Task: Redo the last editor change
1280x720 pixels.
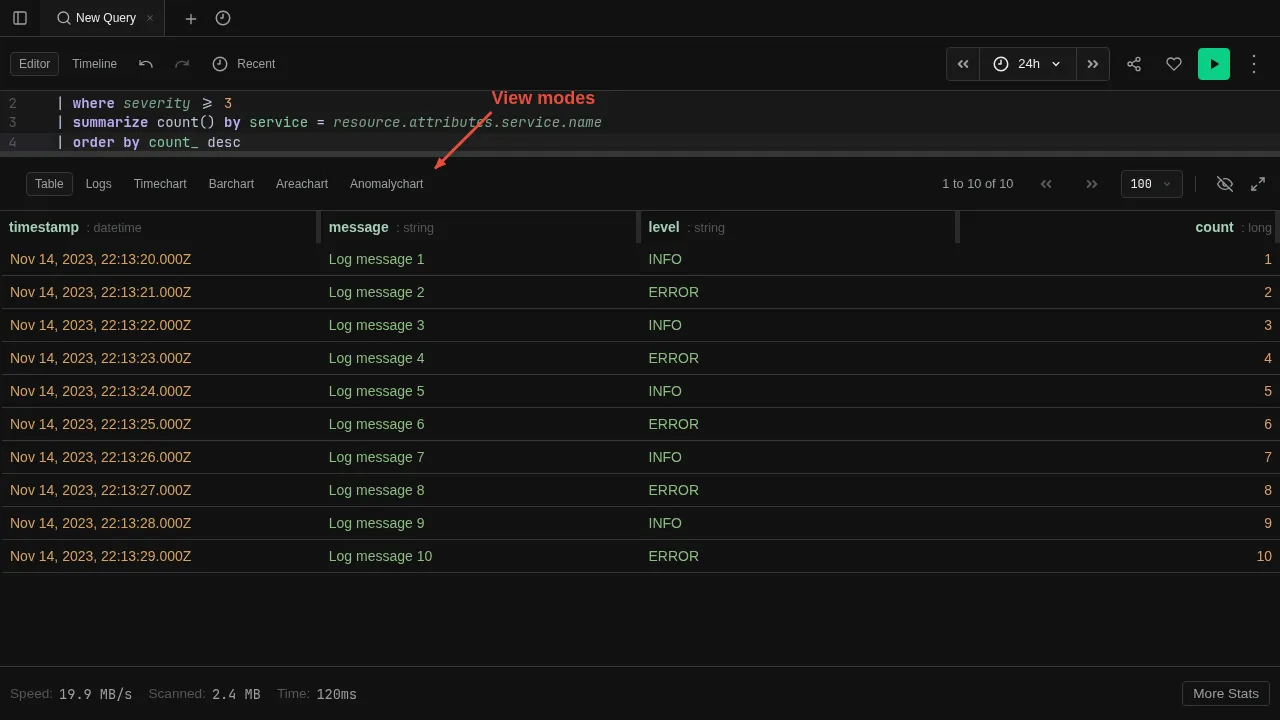Action: [x=182, y=63]
